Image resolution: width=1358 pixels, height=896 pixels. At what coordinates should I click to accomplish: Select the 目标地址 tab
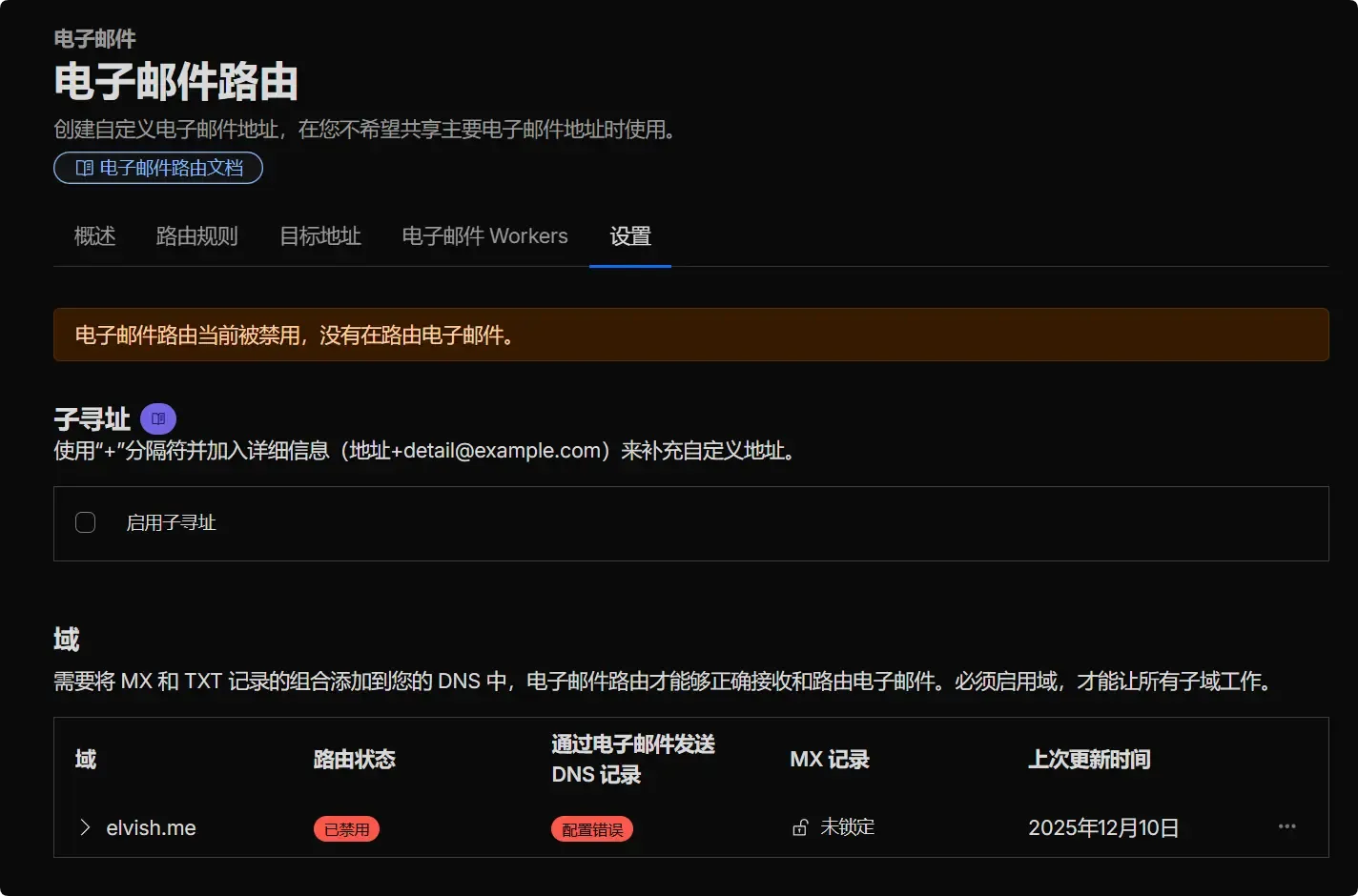(319, 236)
